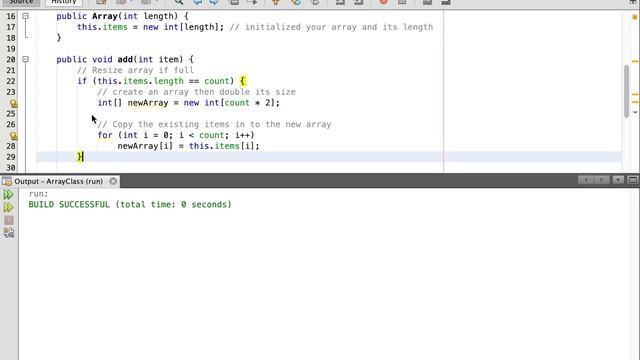Click the editor vertical scrollbar thumb
This screenshot has height=360, width=640.
click(x=627, y=91)
